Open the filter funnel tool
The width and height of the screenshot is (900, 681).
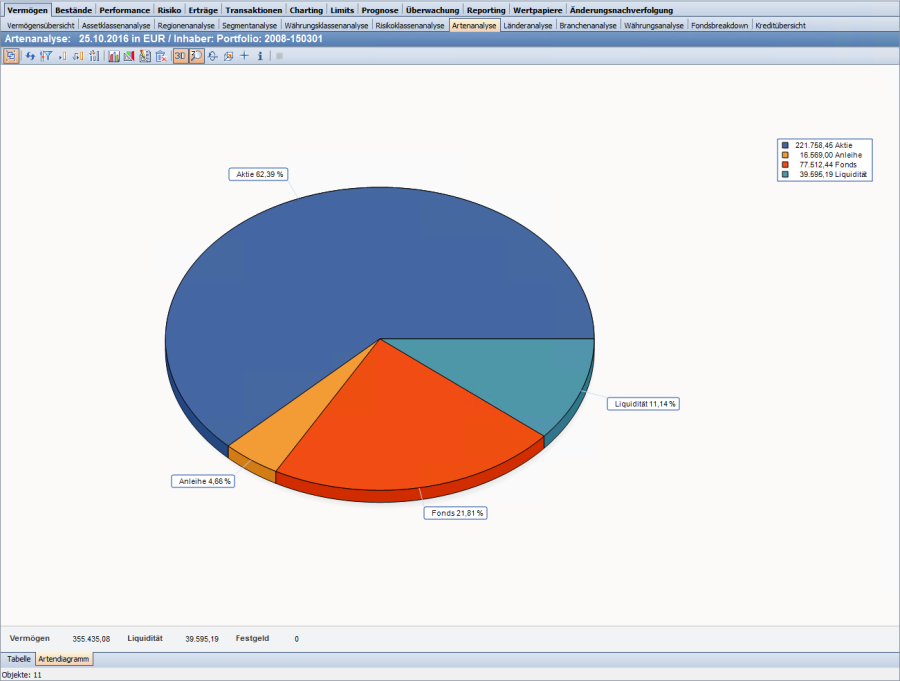tap(45, 56)
